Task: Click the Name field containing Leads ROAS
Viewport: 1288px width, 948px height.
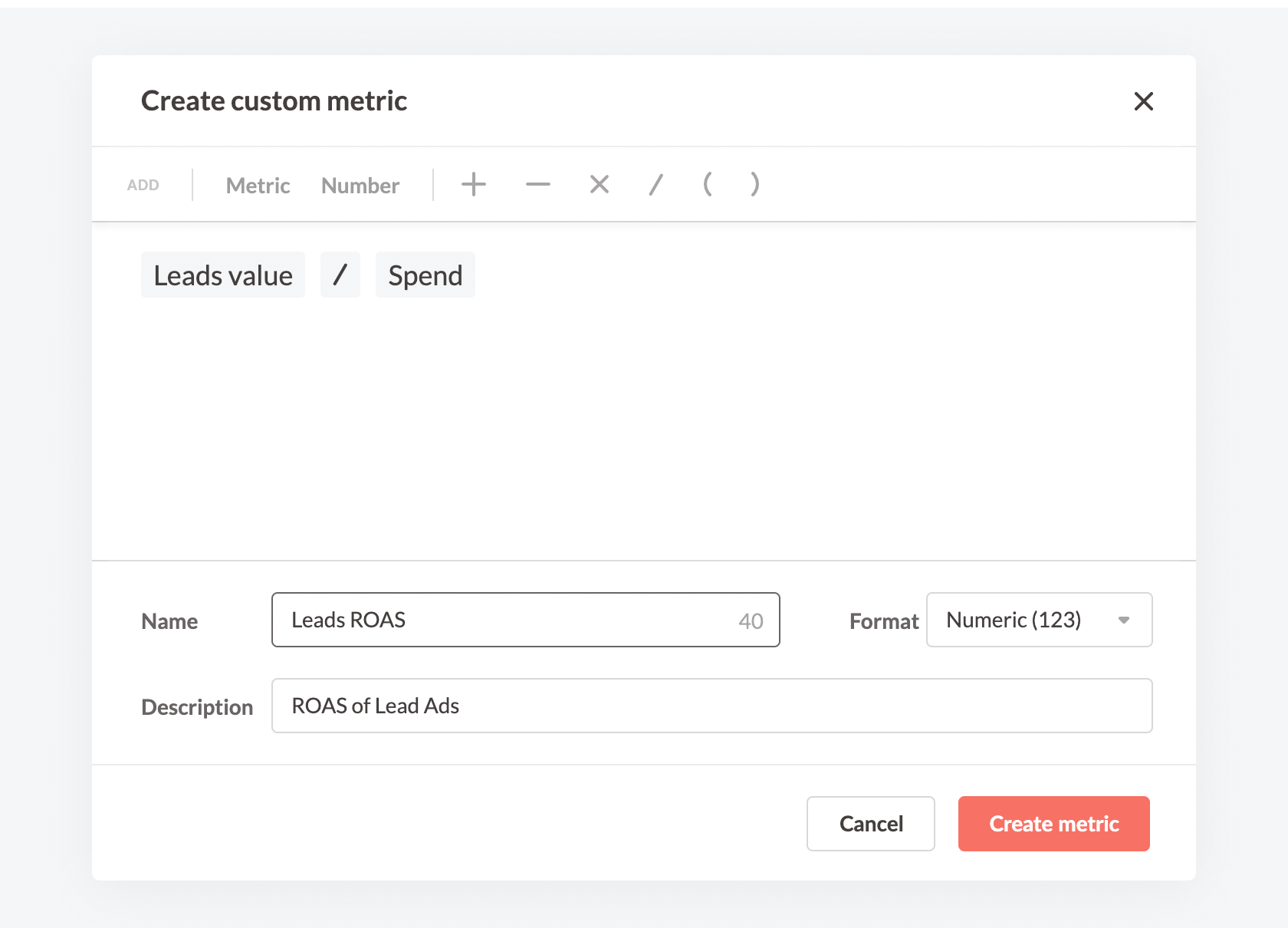Action: click(x=526, y=620)
